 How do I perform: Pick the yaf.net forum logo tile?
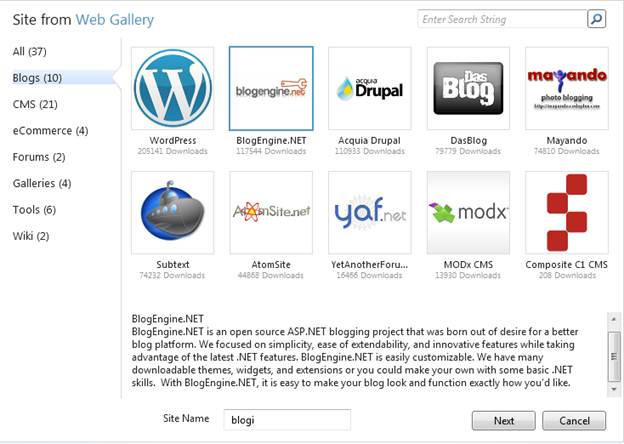coord(370,212)
